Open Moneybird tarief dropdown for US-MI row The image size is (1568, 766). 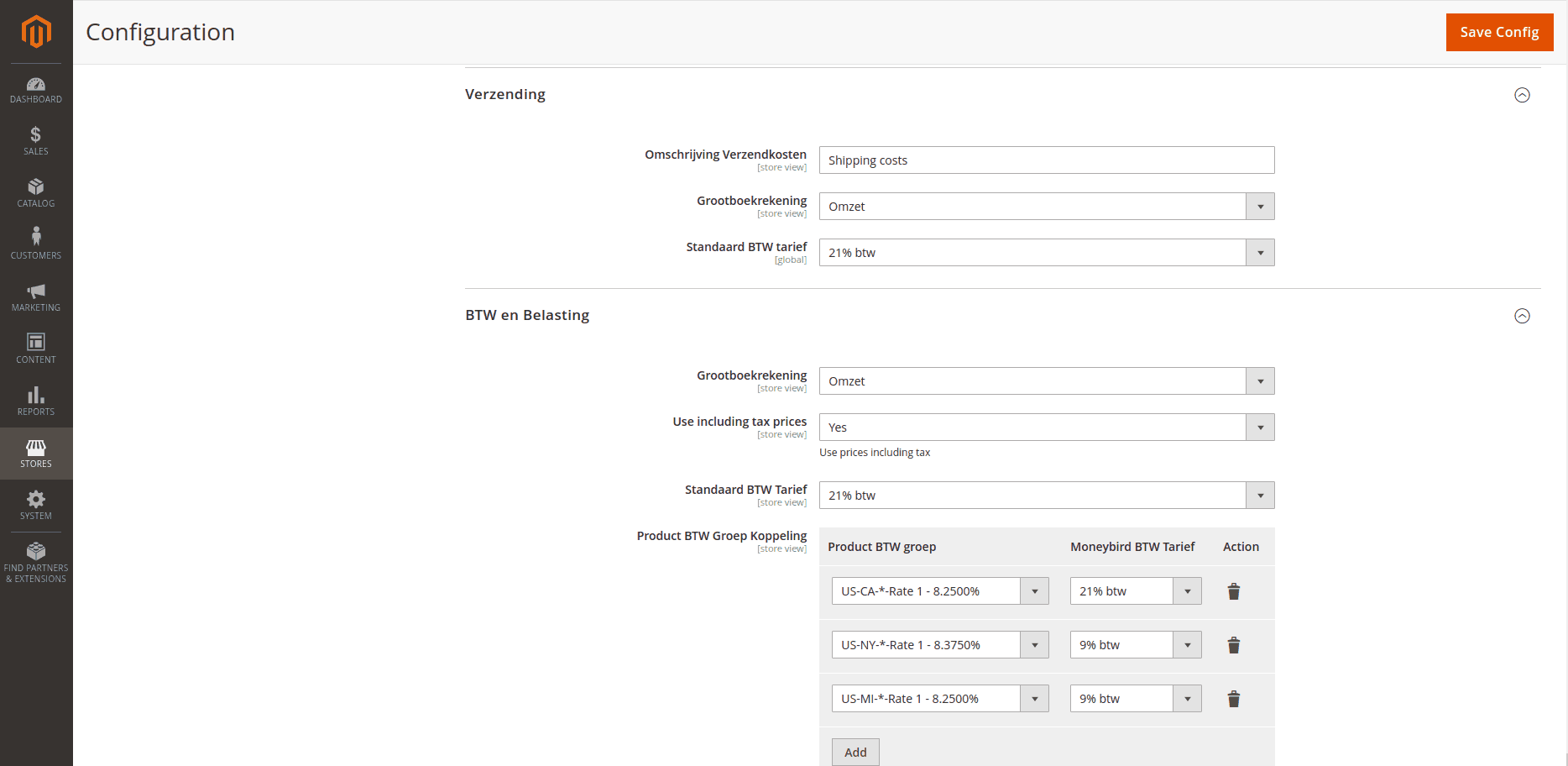[1136, 699]
